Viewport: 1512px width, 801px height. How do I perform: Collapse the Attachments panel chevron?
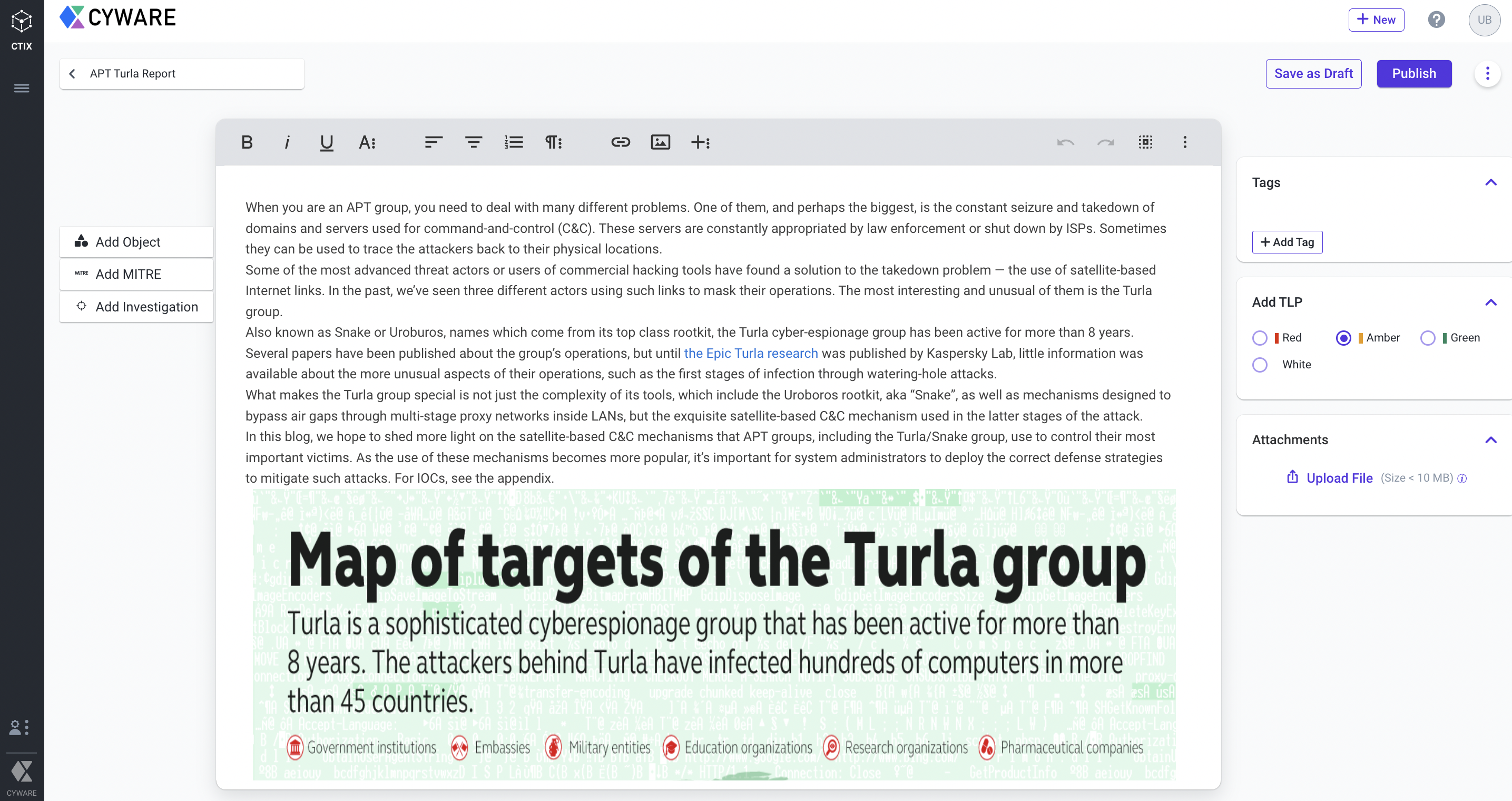[1490, 440]
